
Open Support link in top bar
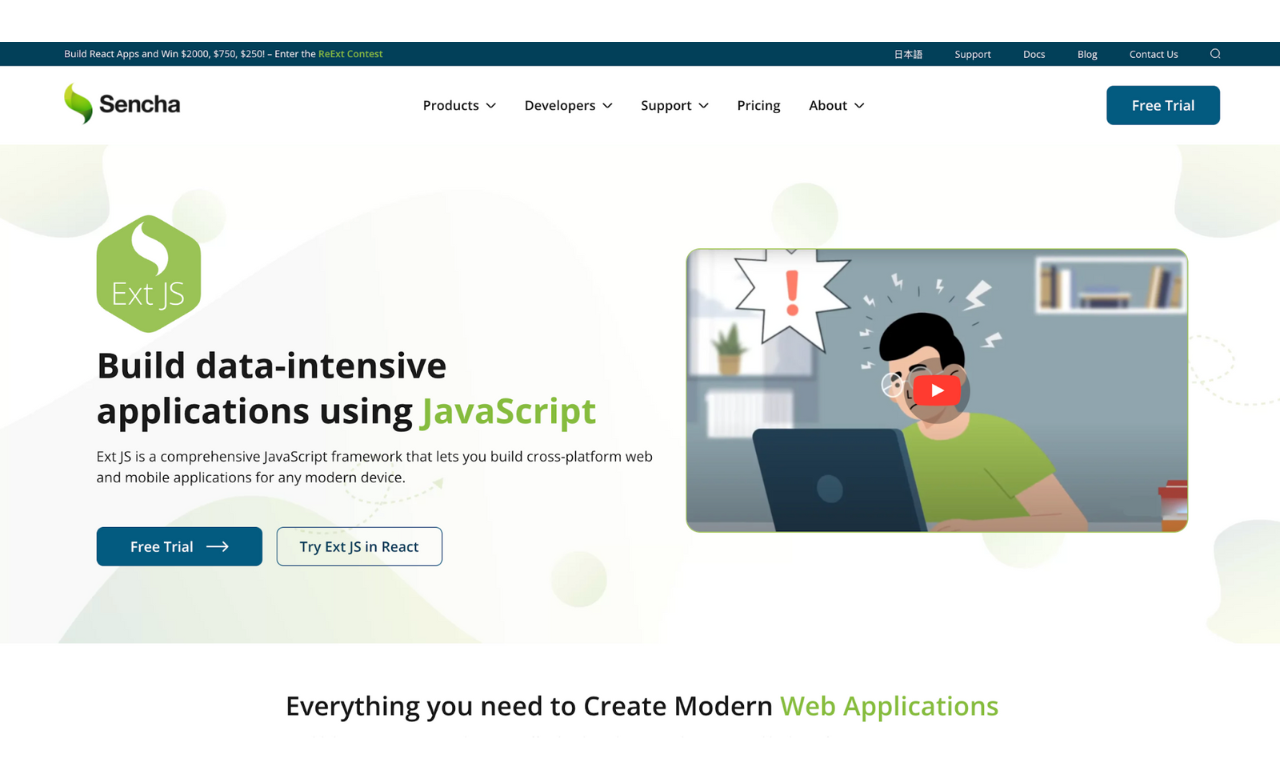tap(972, 54)
